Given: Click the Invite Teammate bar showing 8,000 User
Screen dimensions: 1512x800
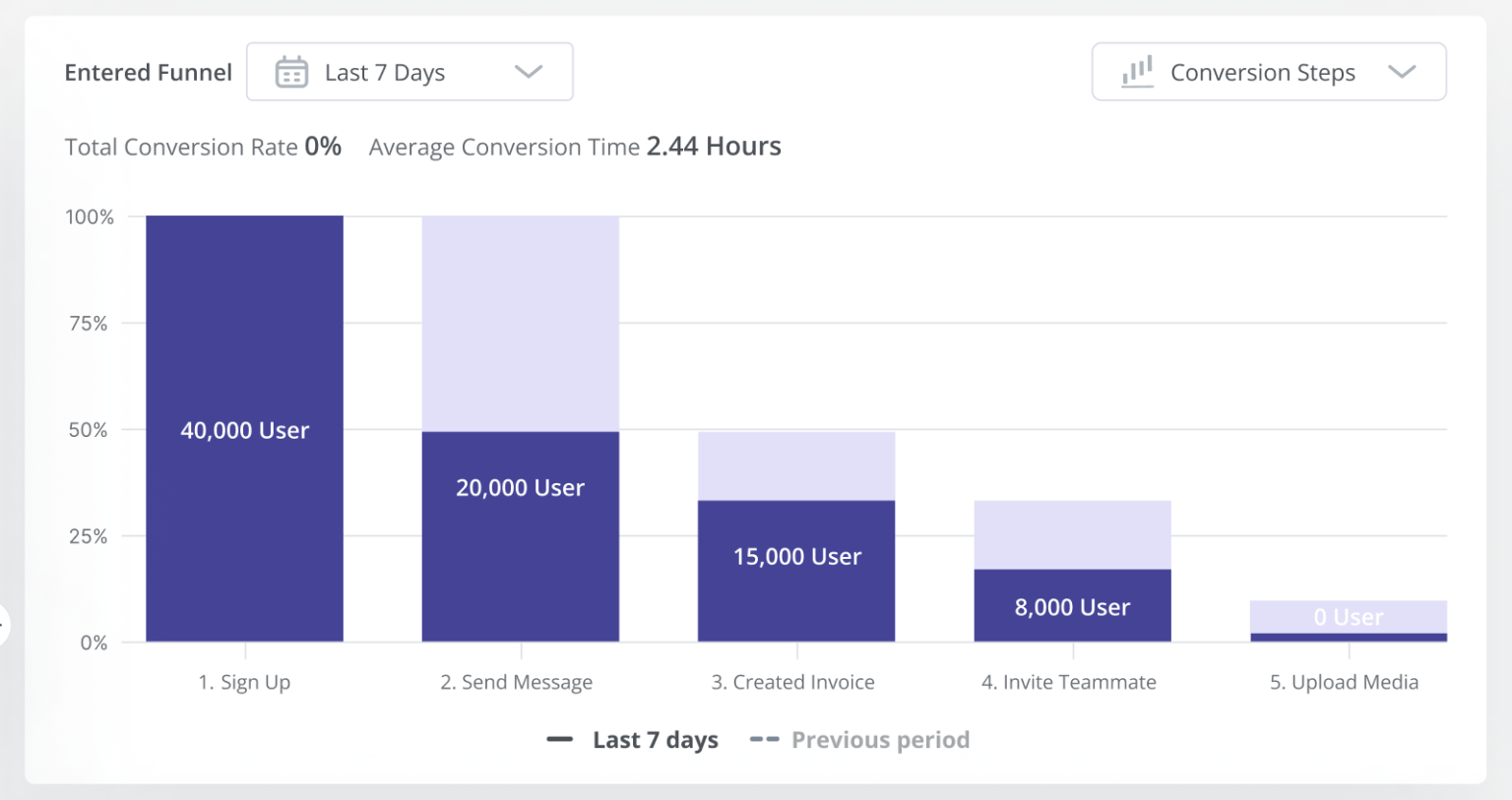Looking at the screenshot, I should click(1071, 605).
